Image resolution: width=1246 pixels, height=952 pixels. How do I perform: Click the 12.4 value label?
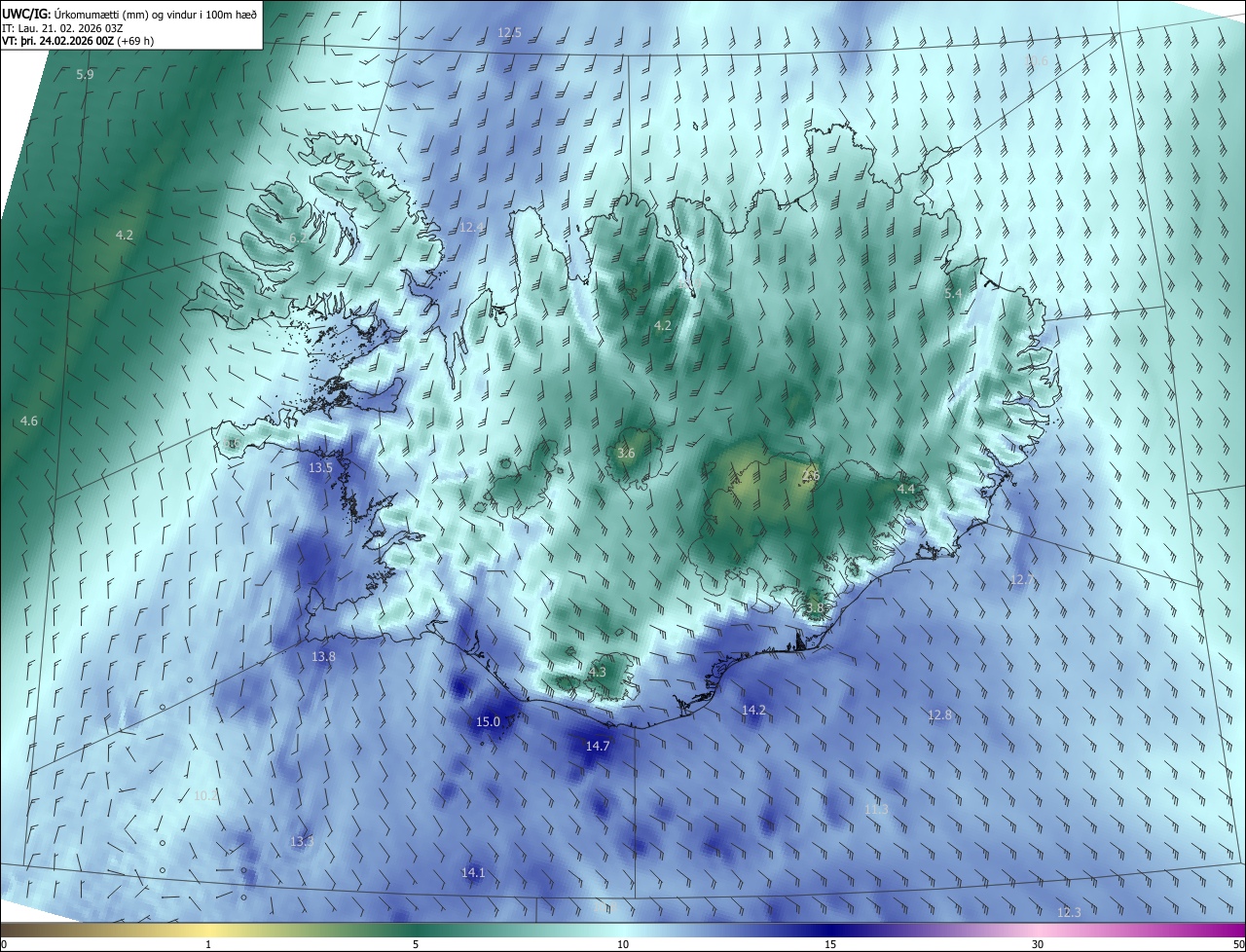(471, 227)
